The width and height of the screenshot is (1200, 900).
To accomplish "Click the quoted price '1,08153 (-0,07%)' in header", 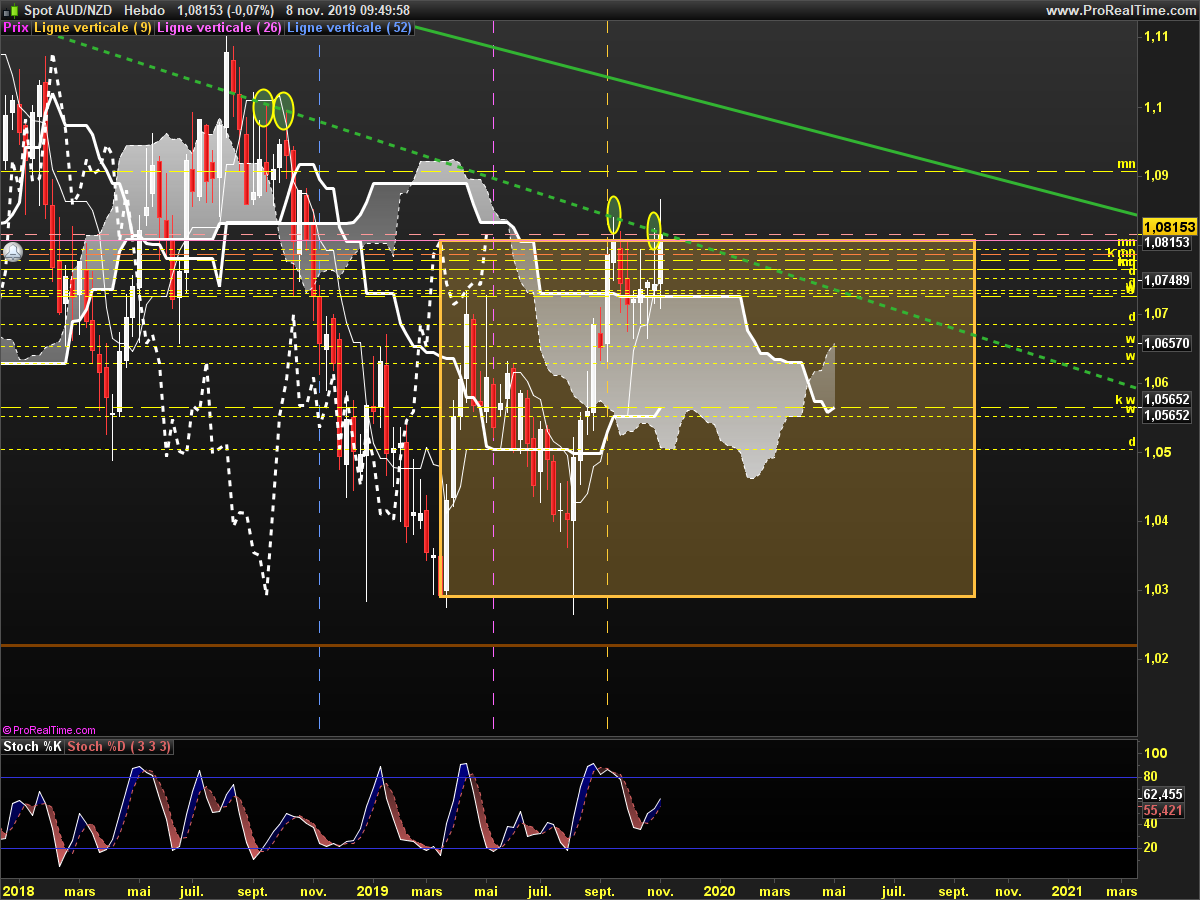I will 225,10.
